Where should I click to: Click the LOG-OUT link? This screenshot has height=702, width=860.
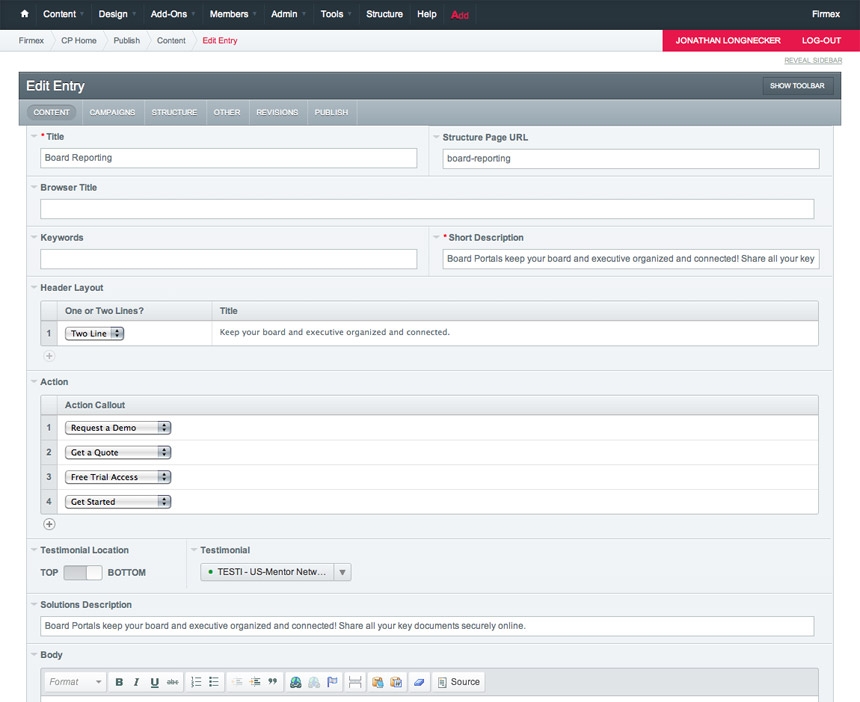pos(821,41)
